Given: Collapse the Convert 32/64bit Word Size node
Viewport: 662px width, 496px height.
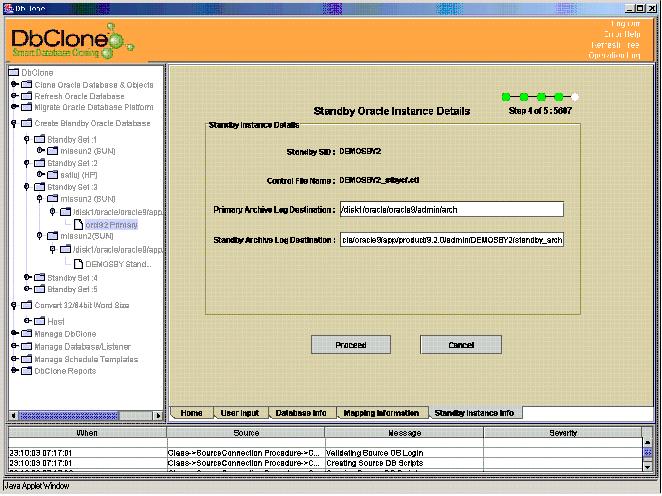Looking at the screenshot, I should tap(14, 305).
